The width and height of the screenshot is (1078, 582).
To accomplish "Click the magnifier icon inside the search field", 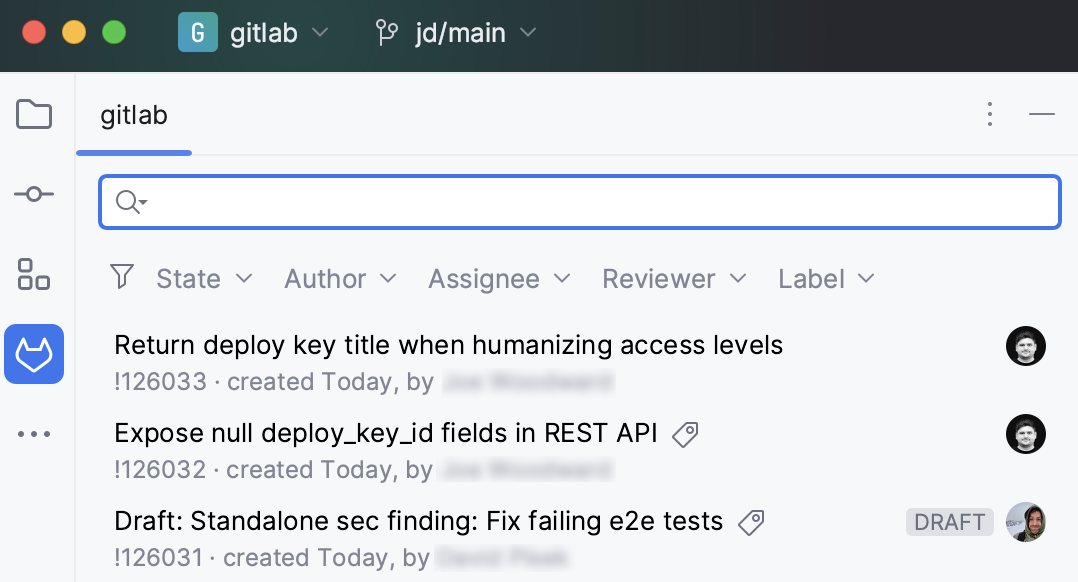I will [x=128, y=201].
